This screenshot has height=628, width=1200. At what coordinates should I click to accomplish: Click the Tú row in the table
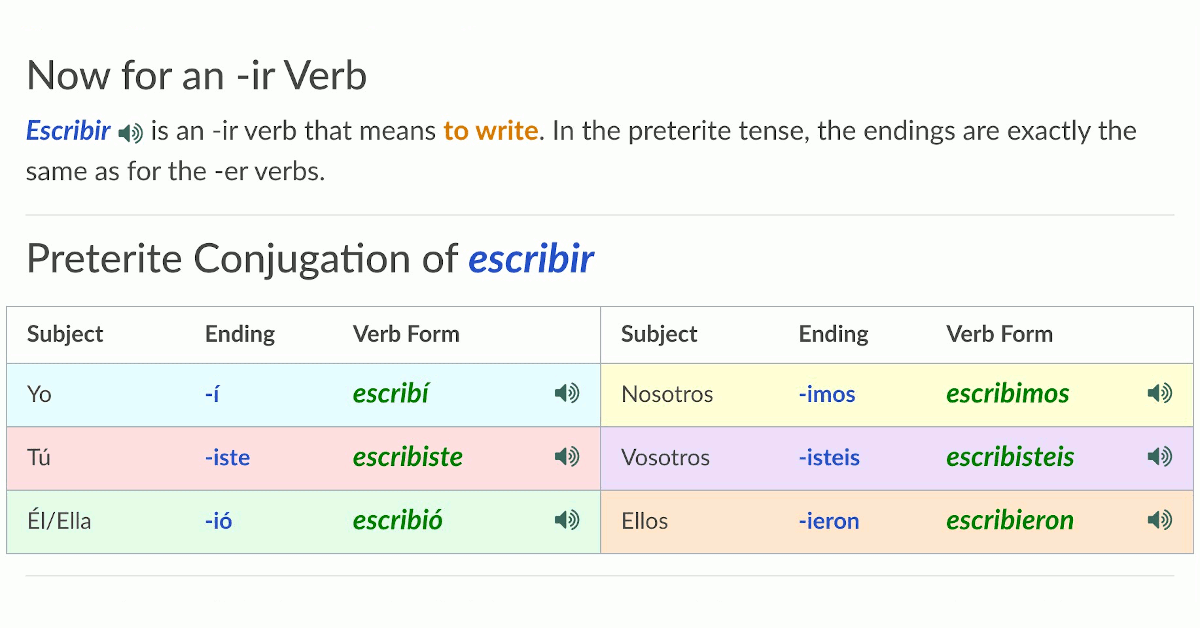point(38,457)
